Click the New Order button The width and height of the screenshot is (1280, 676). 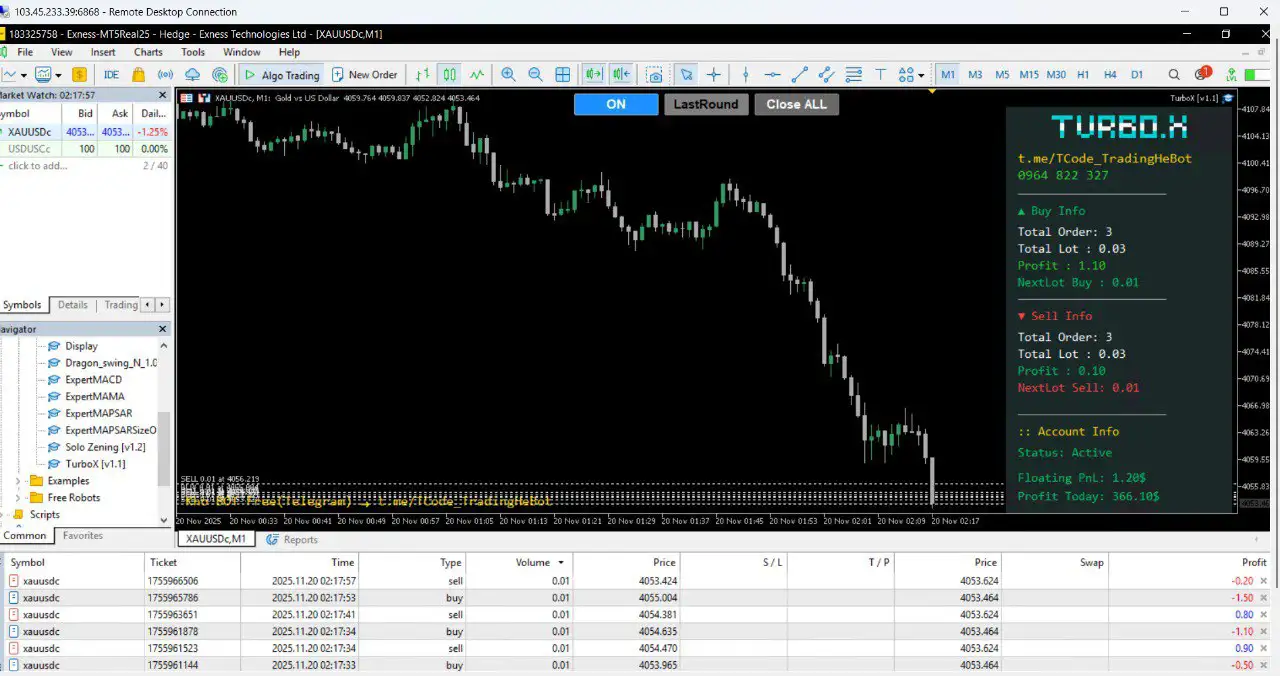click(x=365, y=75)
